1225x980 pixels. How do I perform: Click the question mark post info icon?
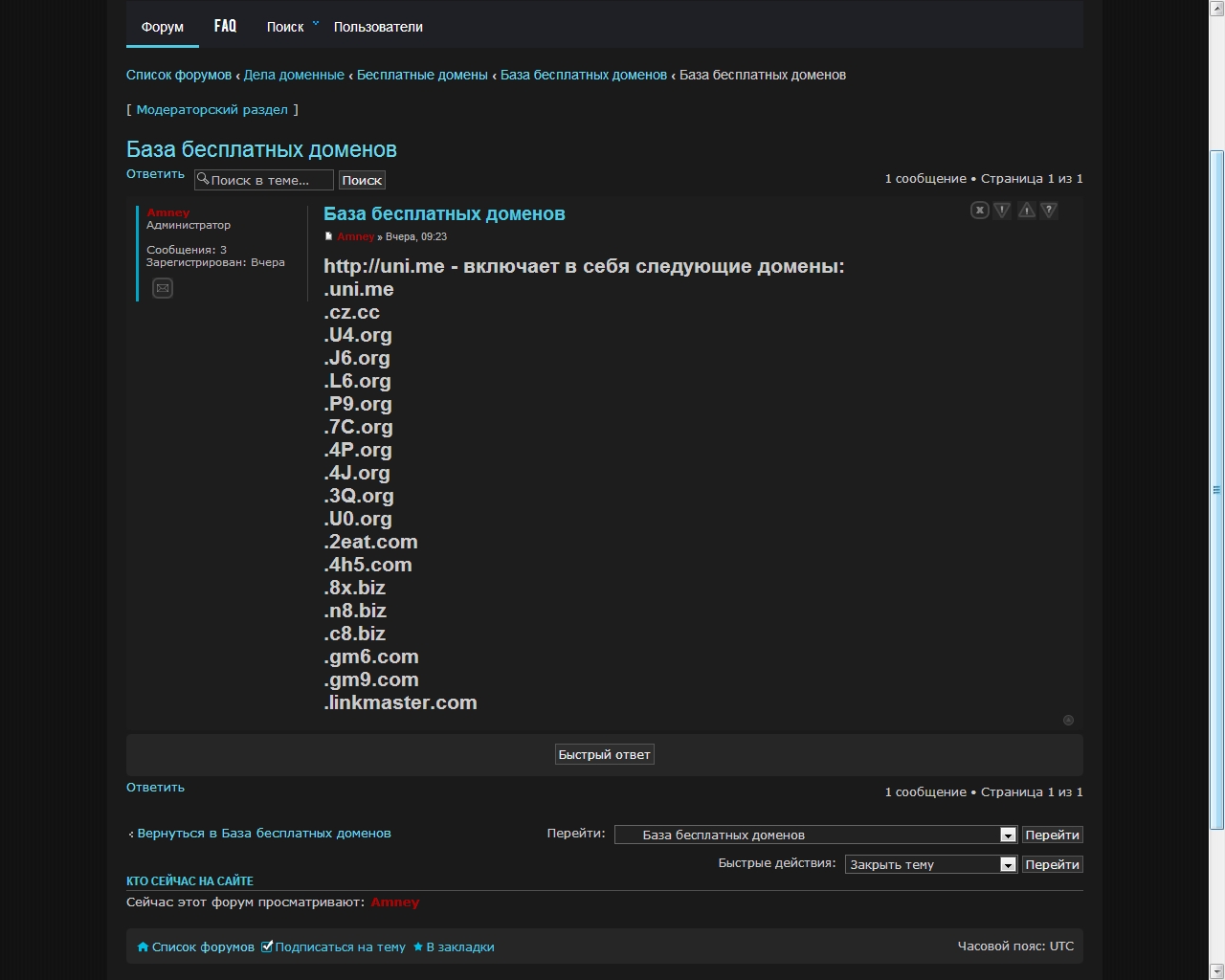click(x=1049, y=211)
